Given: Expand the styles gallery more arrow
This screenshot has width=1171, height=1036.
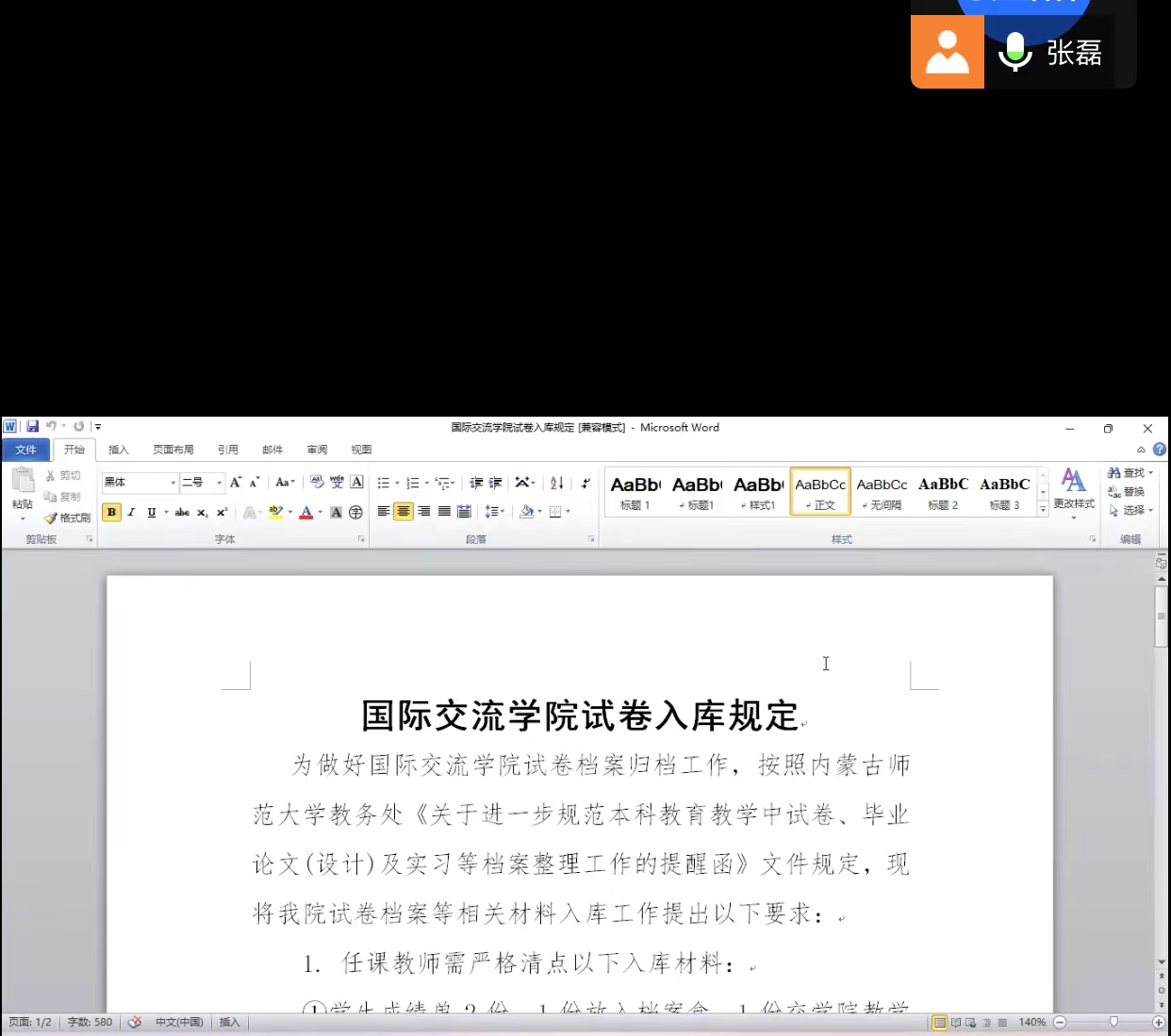Looking at the screenshot, I should coord(1043,509).
